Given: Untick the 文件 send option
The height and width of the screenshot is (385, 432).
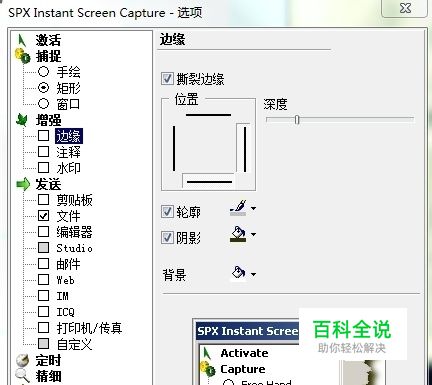Looking at the screenshot, I should pos(43,216).
